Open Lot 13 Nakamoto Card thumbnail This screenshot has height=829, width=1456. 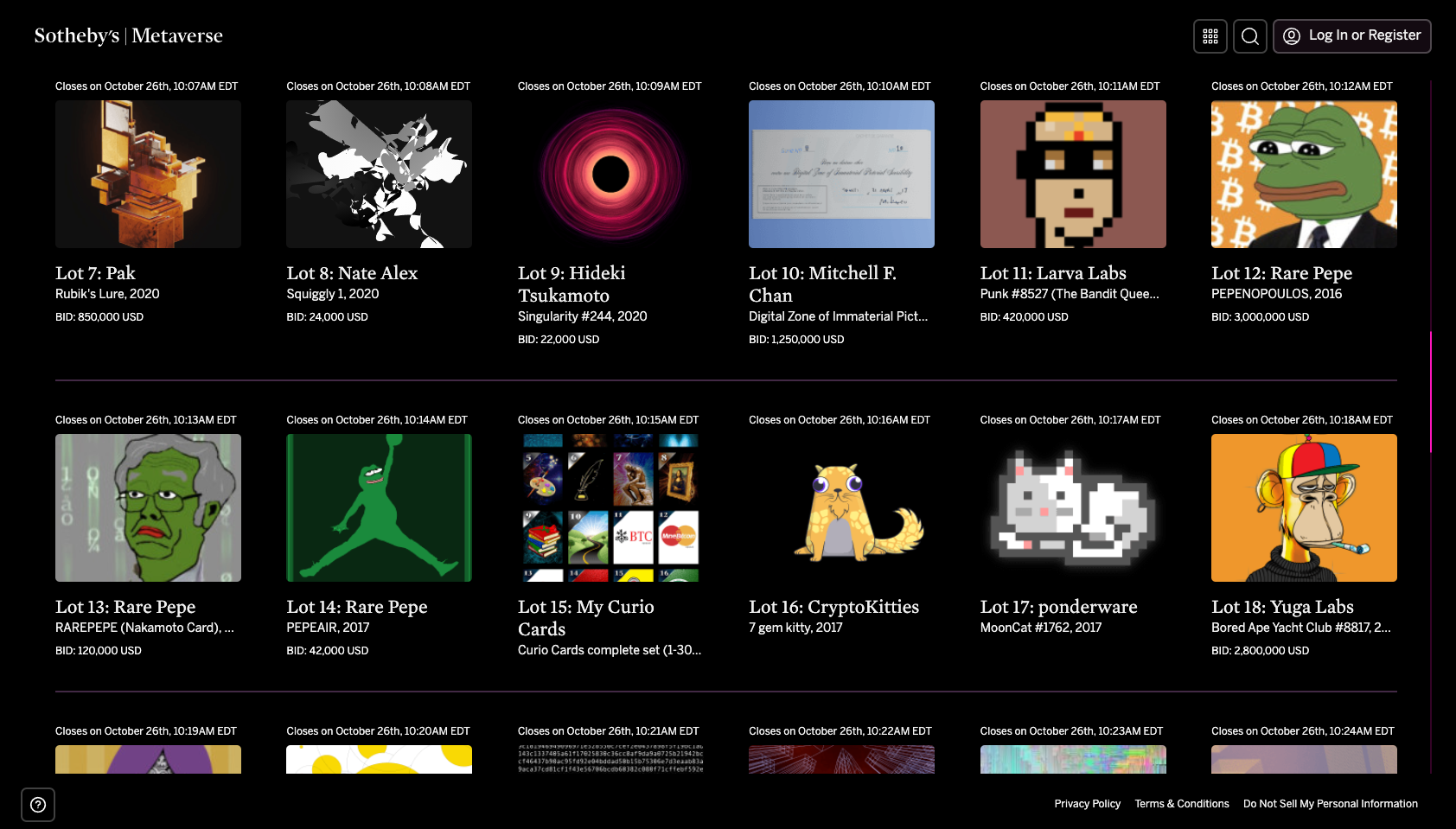148,507
